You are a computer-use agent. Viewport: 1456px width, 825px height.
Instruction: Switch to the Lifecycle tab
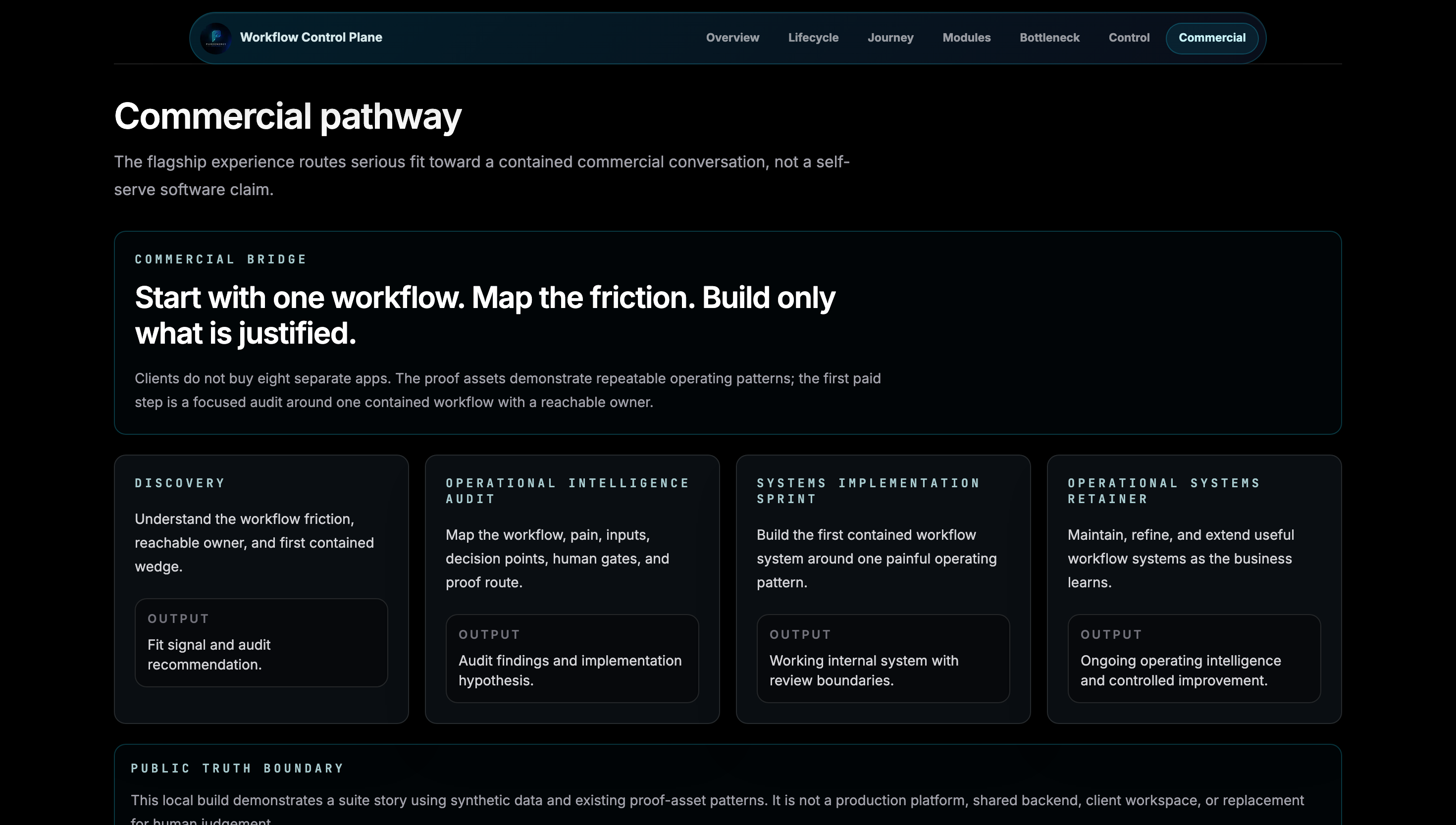pos(813,38)
